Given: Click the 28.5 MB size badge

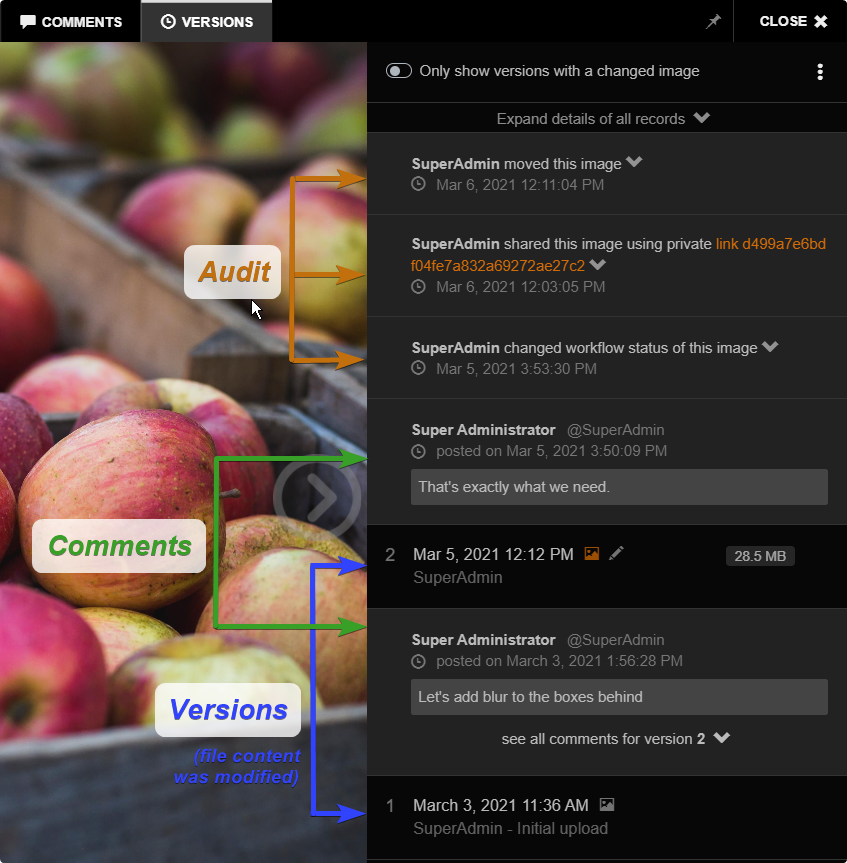Looking at the screenshot, I should [759, 556].
